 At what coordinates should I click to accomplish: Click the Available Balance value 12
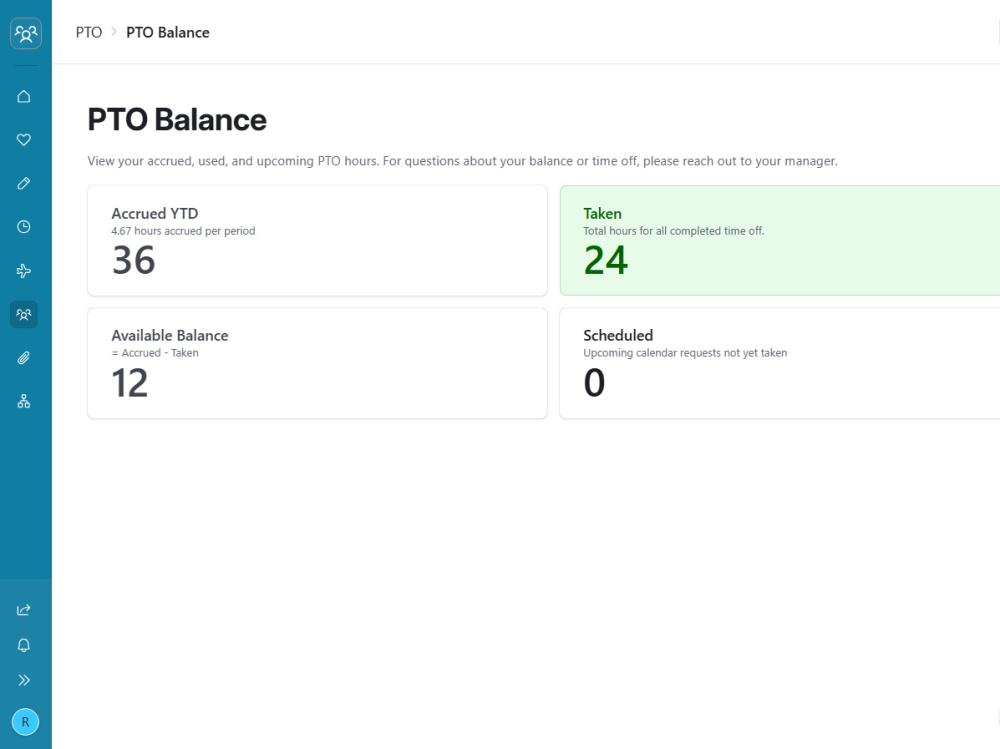pos(129,383)
